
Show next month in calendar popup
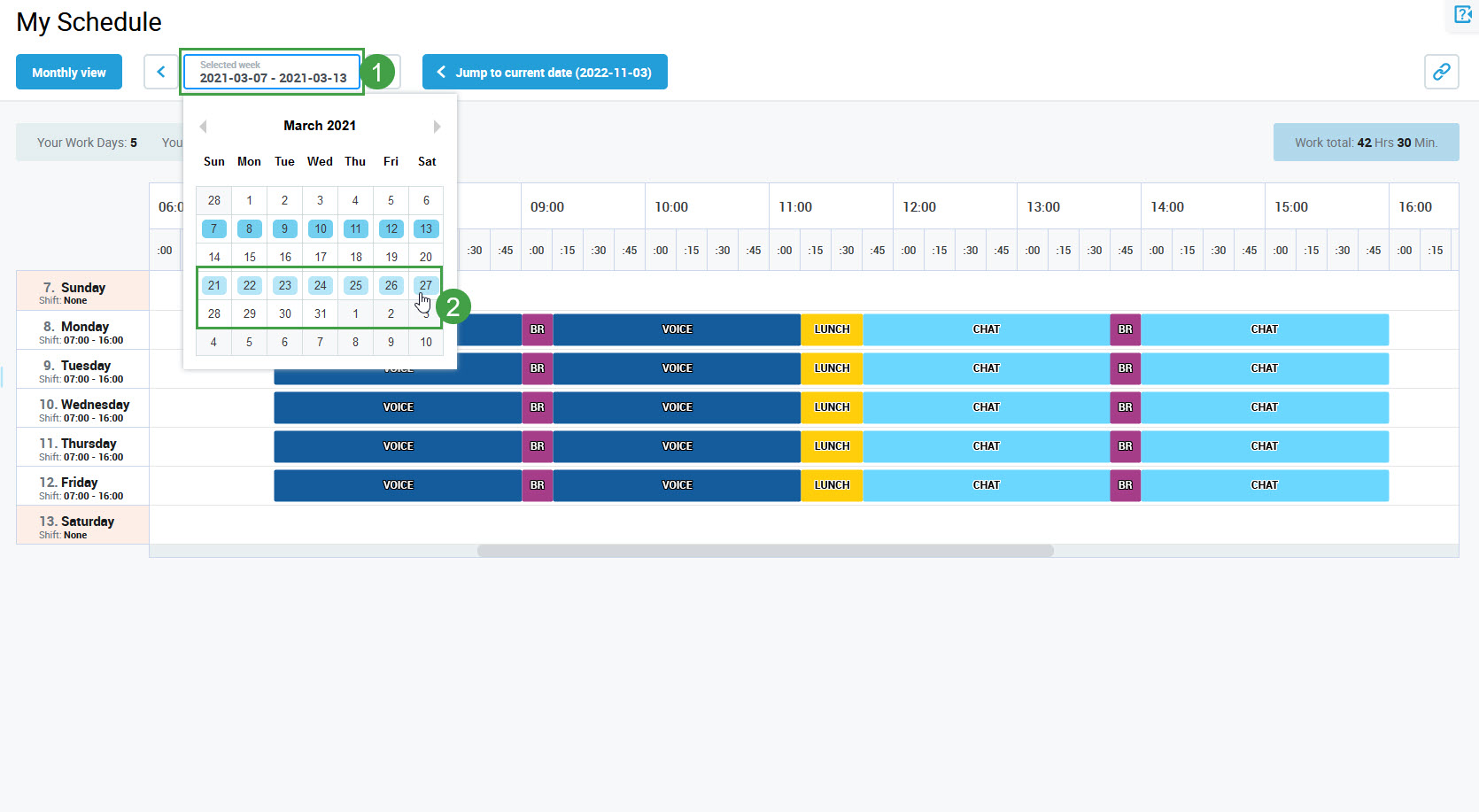[x=437, y=127]
